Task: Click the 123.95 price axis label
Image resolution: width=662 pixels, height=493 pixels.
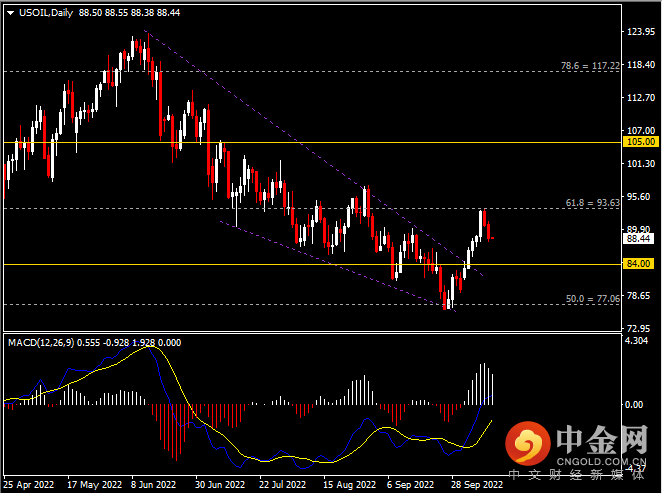Action: [641, 32]
